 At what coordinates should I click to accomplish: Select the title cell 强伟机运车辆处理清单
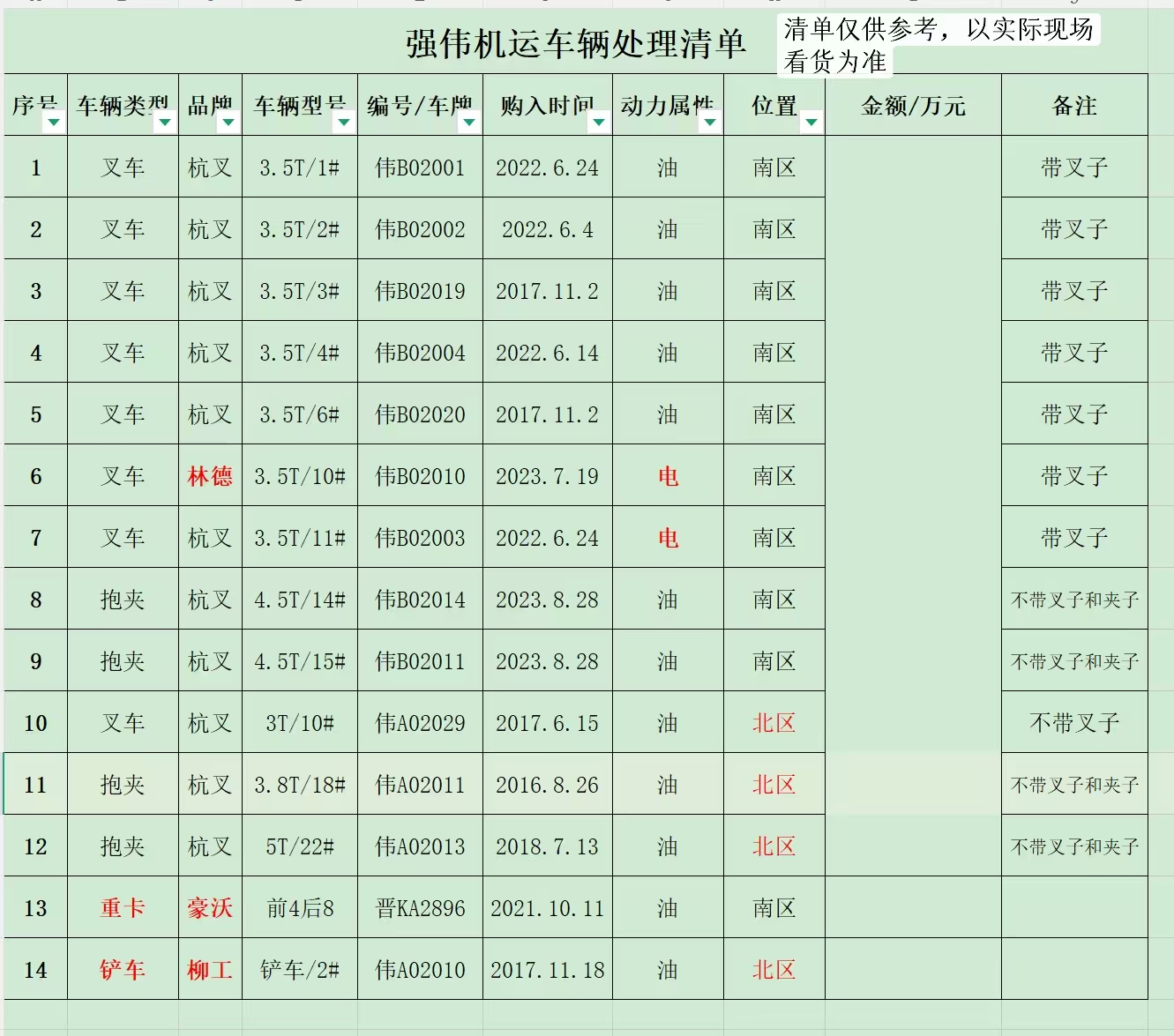(x=576, y=43)
